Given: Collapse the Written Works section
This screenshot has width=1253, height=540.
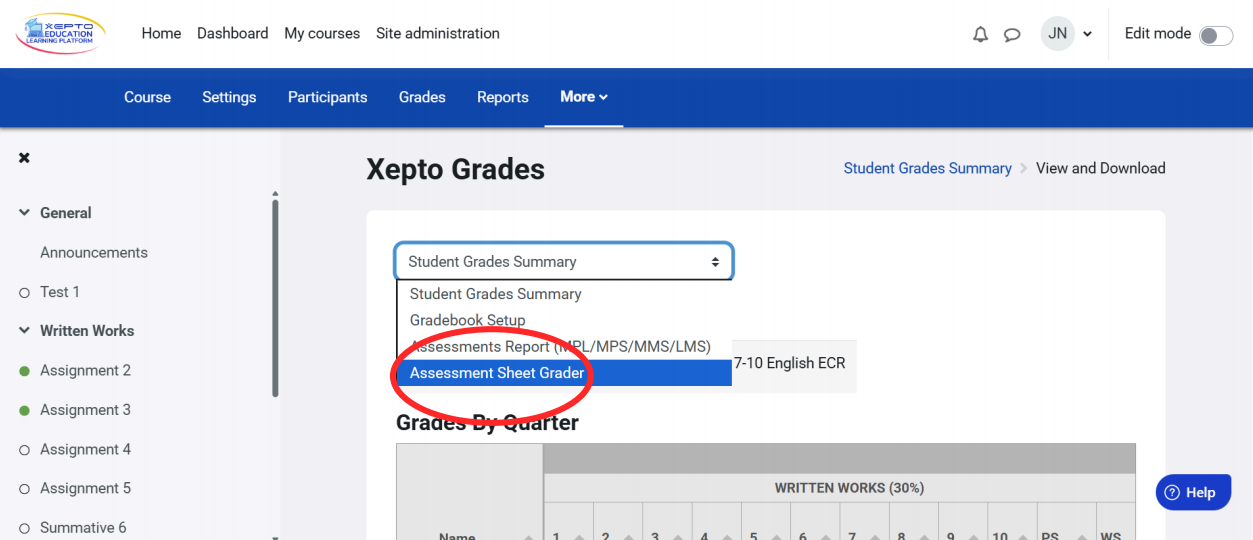Looking at the screenshot, I should 25,331.
